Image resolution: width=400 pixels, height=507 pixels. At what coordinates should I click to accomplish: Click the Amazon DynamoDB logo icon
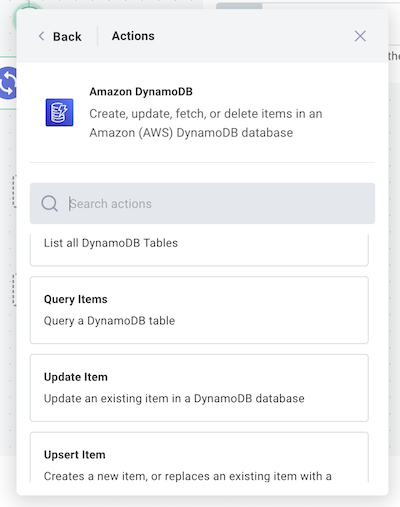[59, 112]
